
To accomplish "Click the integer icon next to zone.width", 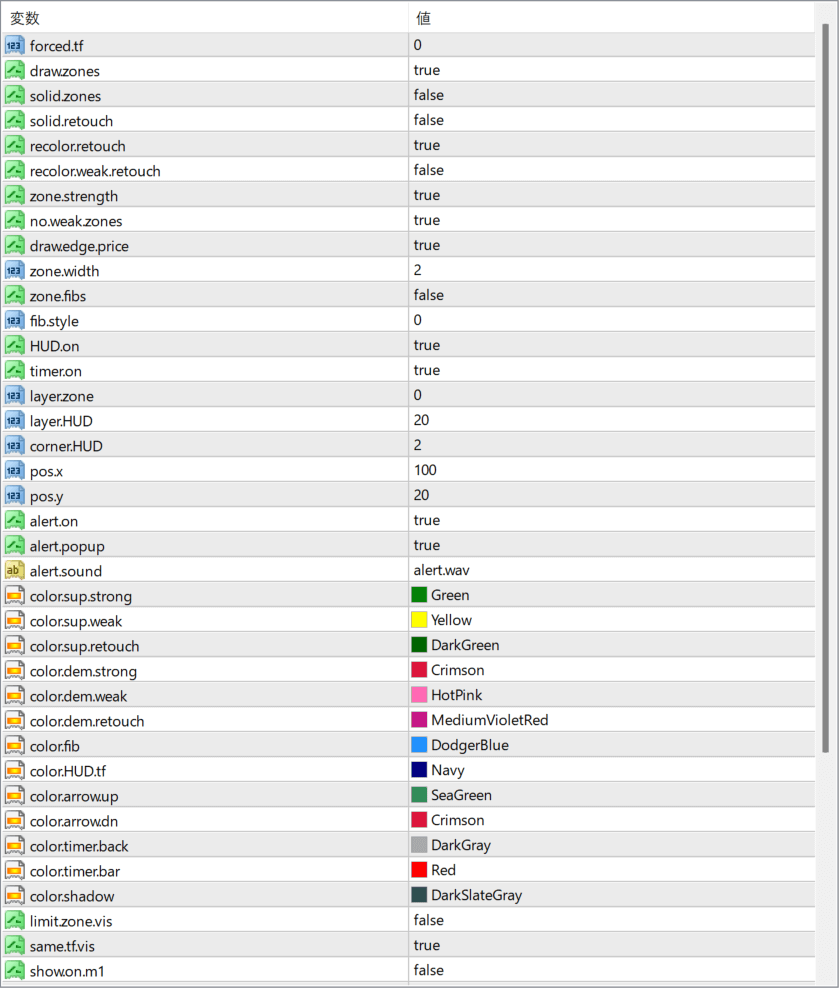I will (14, 270).
